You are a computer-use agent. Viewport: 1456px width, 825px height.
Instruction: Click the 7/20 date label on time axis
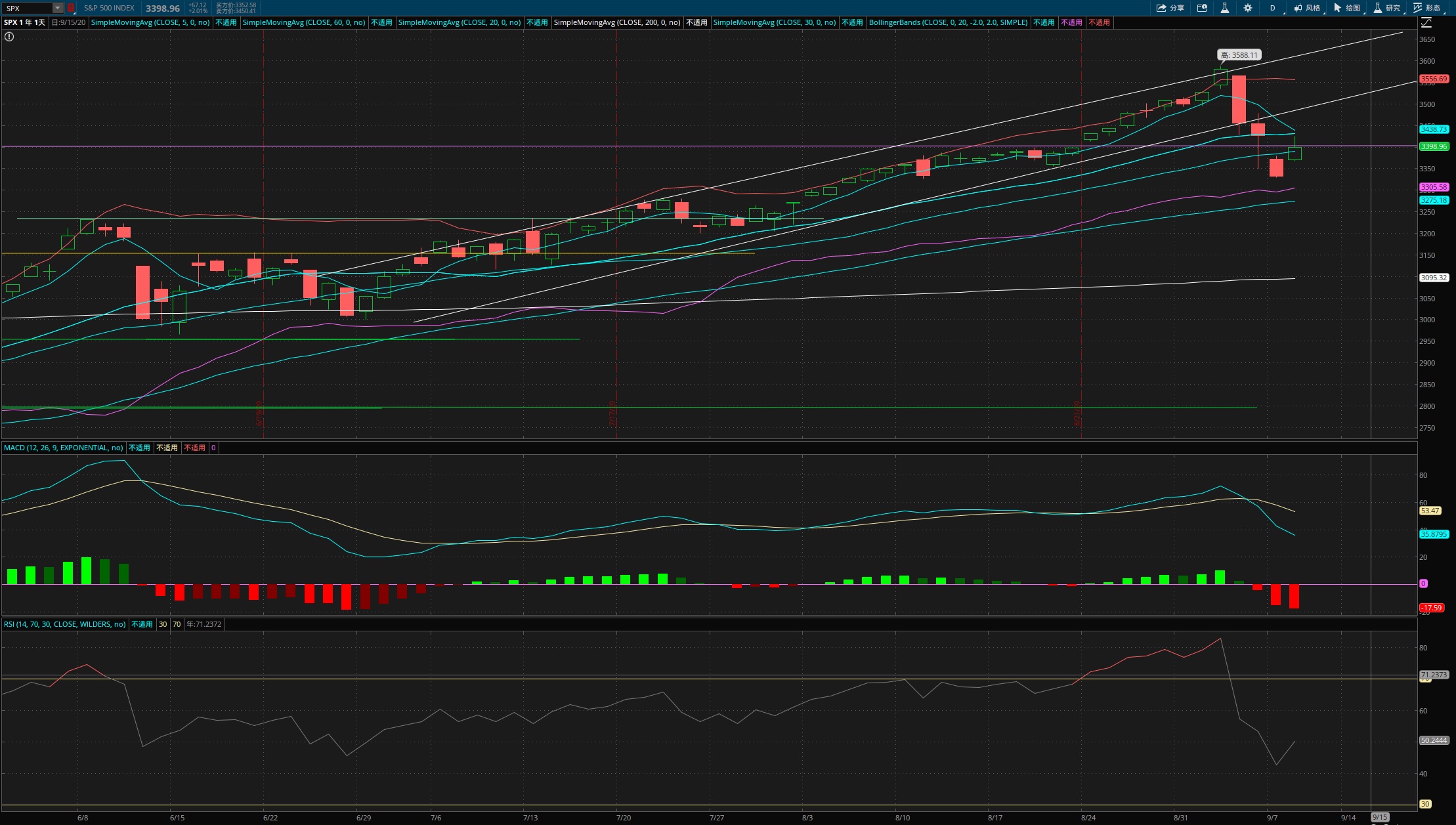point(624,818)
